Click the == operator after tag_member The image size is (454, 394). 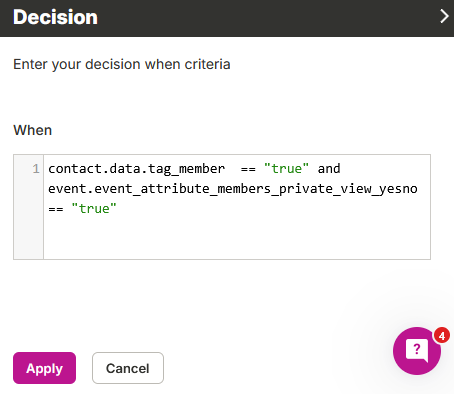[248, 169]
